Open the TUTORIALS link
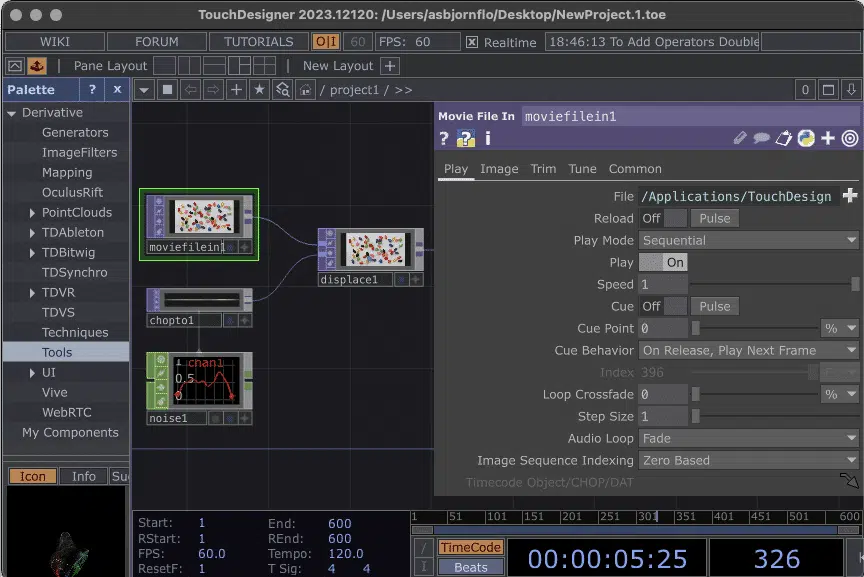This screenshot has height=577, width=864. click(x=258, y=42)
